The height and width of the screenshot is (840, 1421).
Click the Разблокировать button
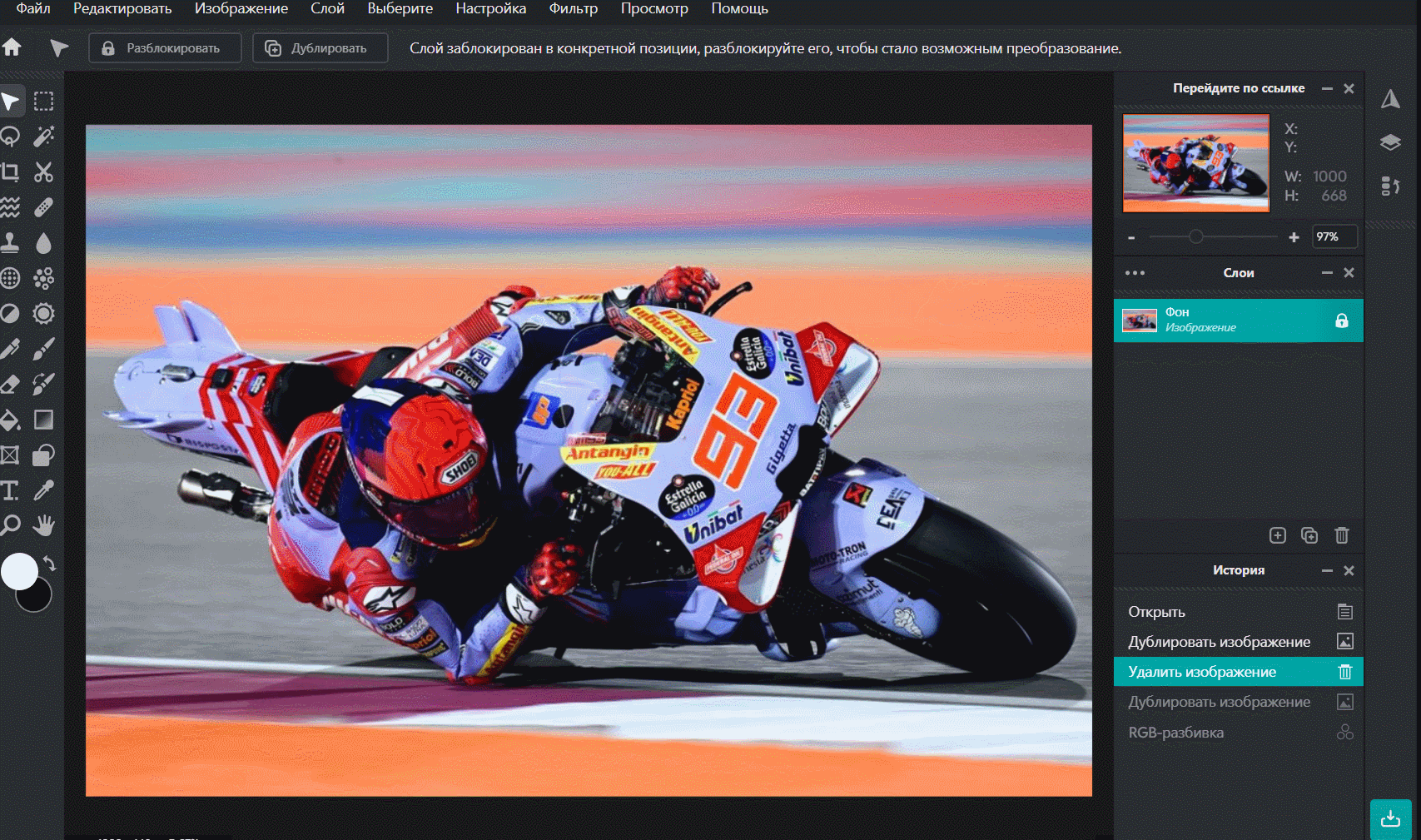[165, 48]
